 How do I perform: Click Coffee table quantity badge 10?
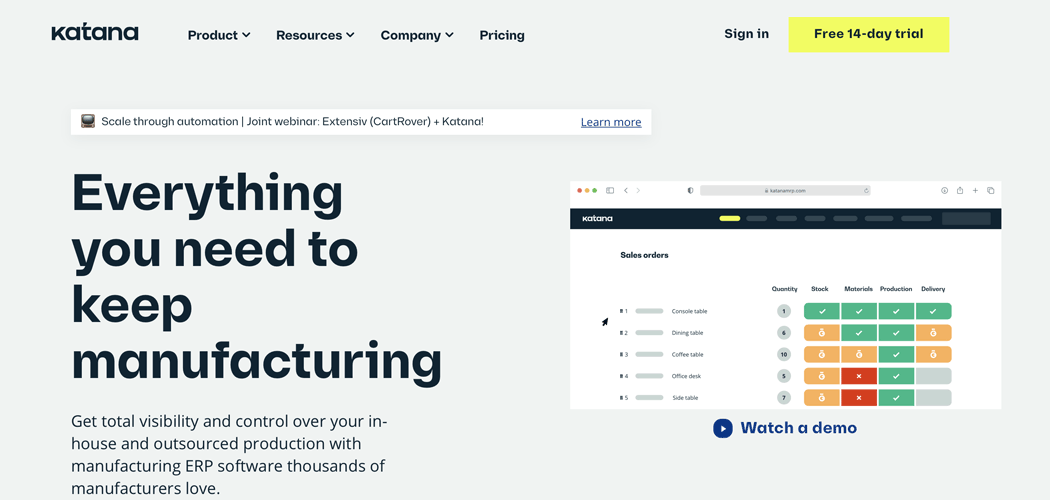pos(784,355)
